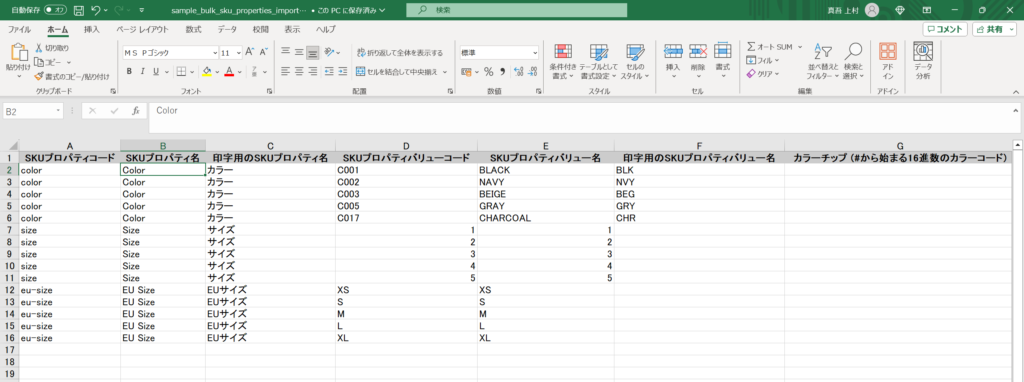Open セルのスタイル cell styles
The width and height of the screenshot is (1024, 382).
point(635,62)
